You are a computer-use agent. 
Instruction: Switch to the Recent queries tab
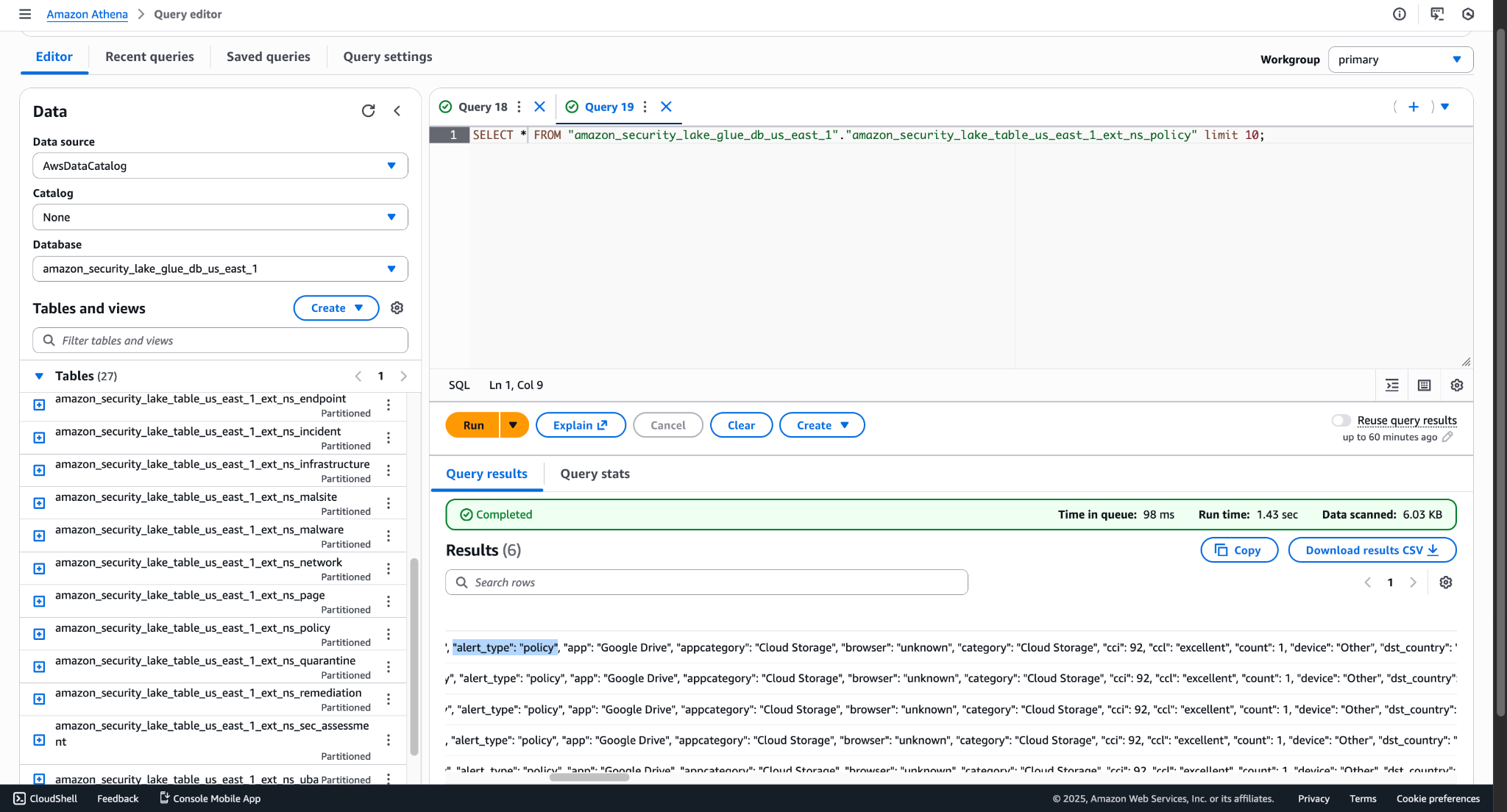click(x=149, y=57)
